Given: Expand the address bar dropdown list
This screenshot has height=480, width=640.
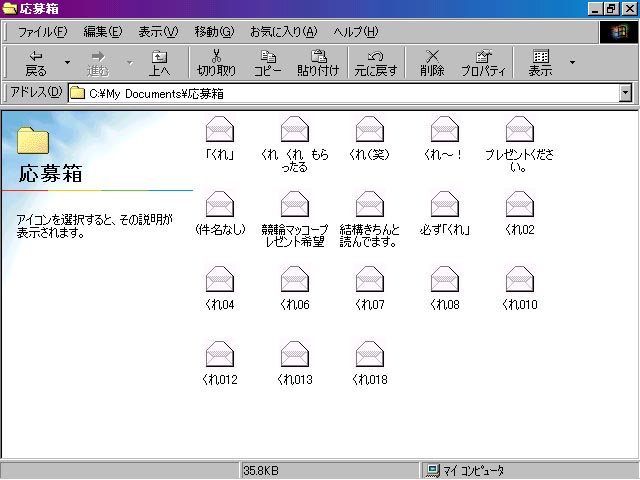Looking at the screenshot, I should coord(626,93).
